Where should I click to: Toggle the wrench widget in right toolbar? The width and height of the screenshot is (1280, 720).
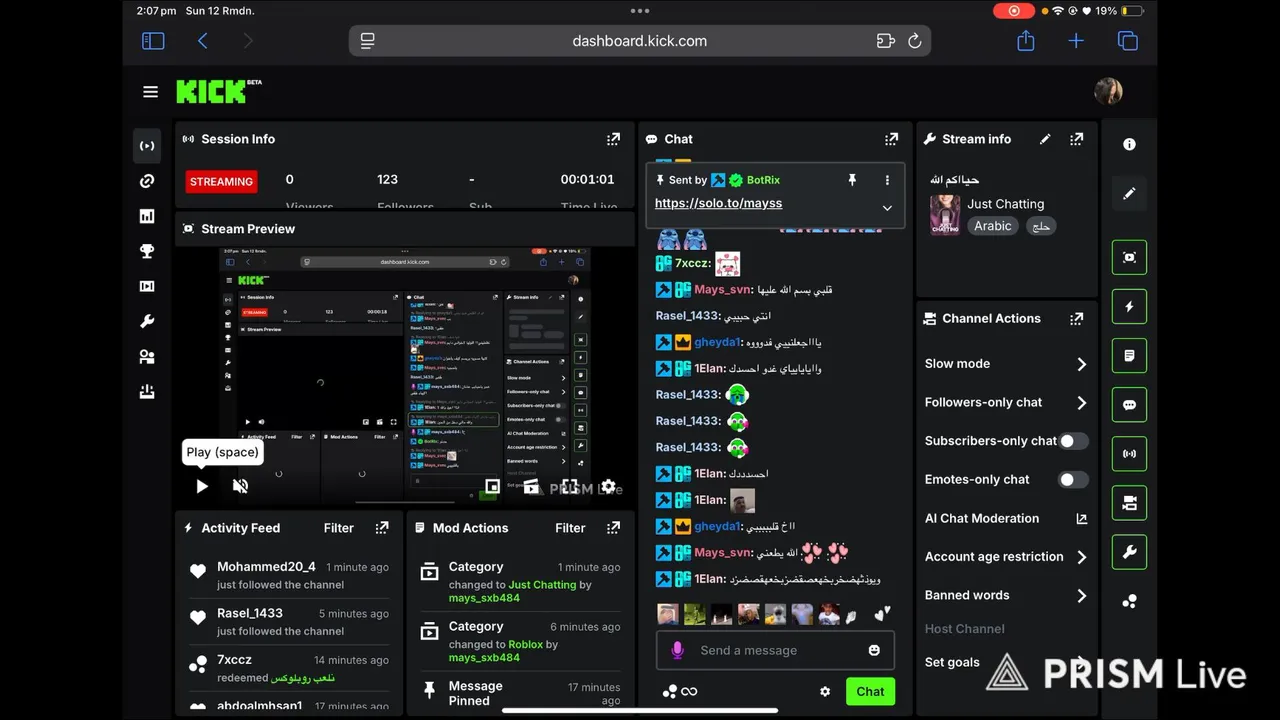(x=1129, y=552)
